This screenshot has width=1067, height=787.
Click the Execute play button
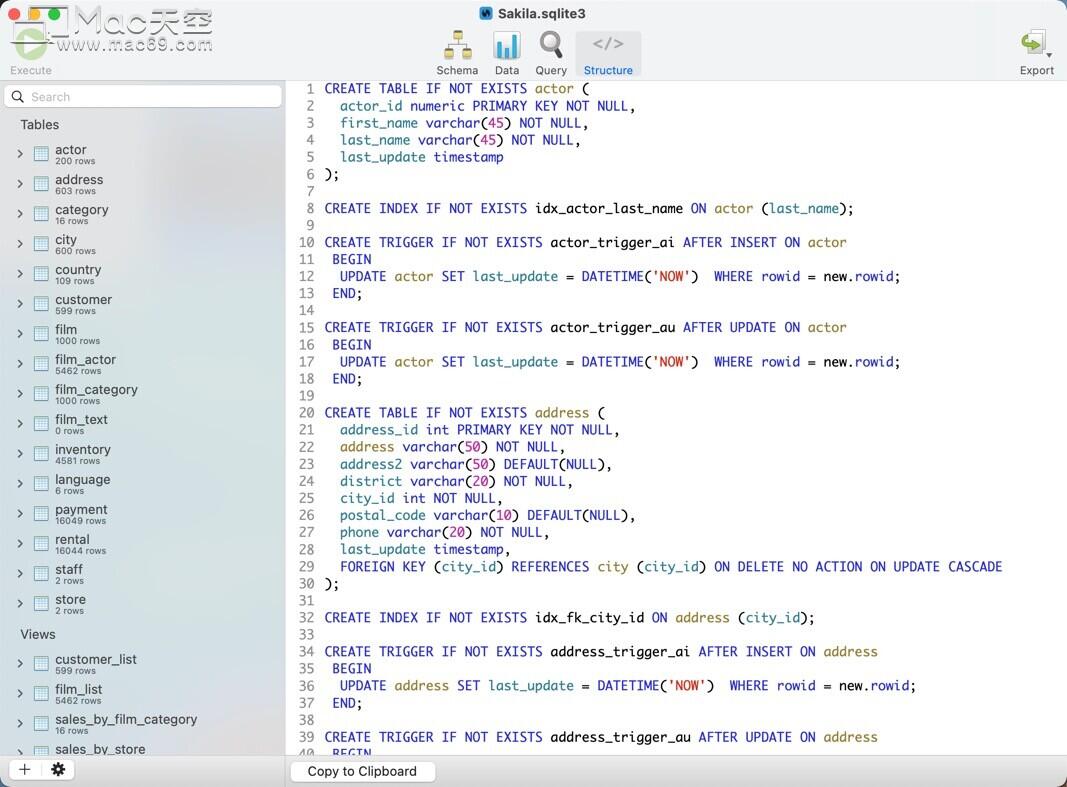[x=31, y=44]
